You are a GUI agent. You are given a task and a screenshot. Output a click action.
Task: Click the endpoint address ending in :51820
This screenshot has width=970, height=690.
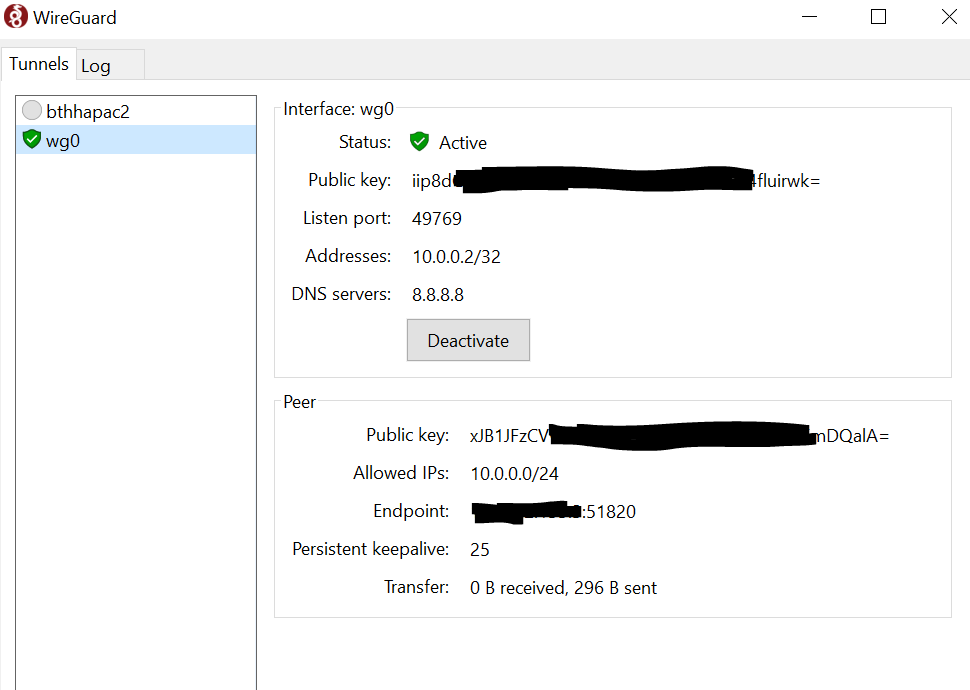tap(553, 512)
